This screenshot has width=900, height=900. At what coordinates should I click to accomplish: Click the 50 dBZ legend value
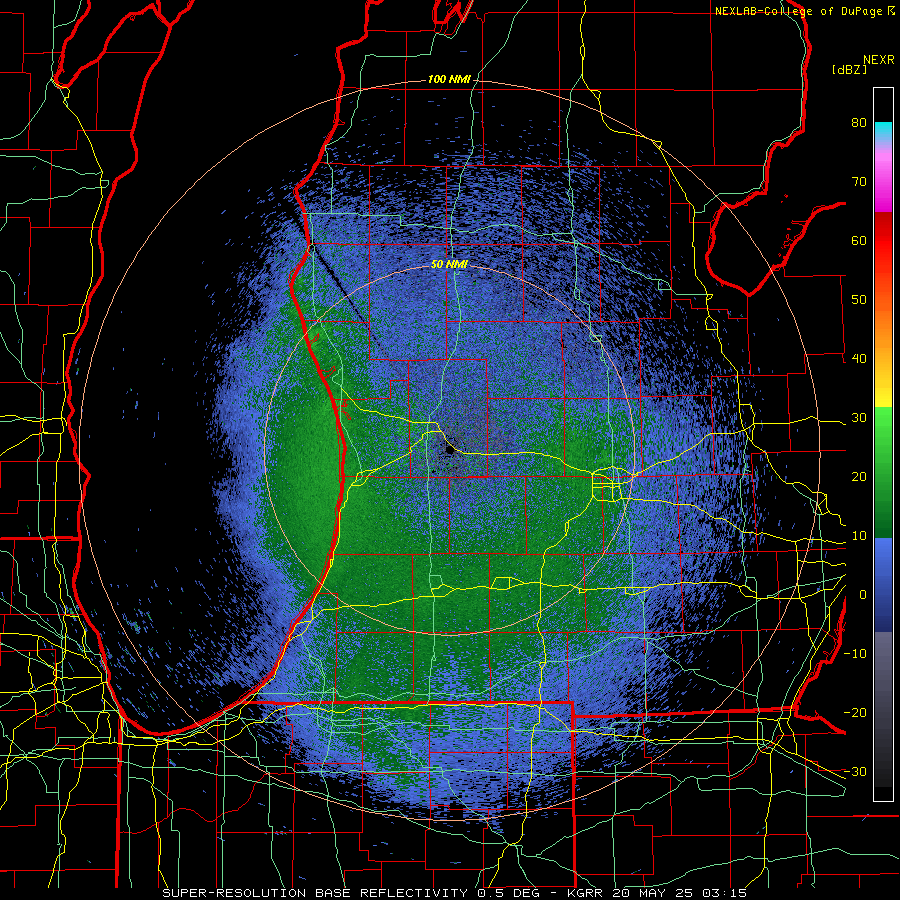point(859,300)
